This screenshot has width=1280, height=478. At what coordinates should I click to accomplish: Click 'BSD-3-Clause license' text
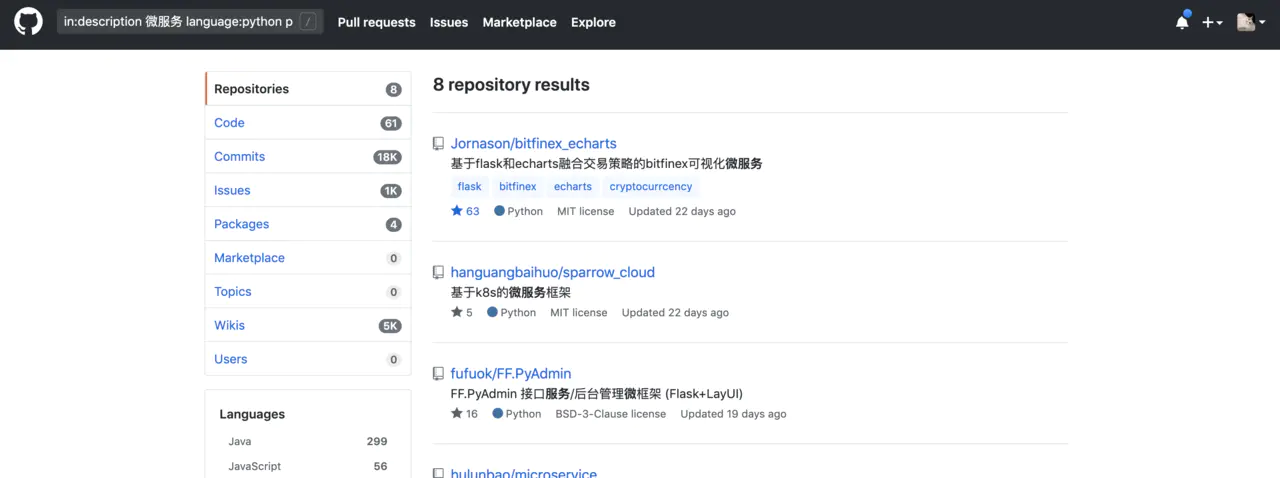click(x=611, y=414)
